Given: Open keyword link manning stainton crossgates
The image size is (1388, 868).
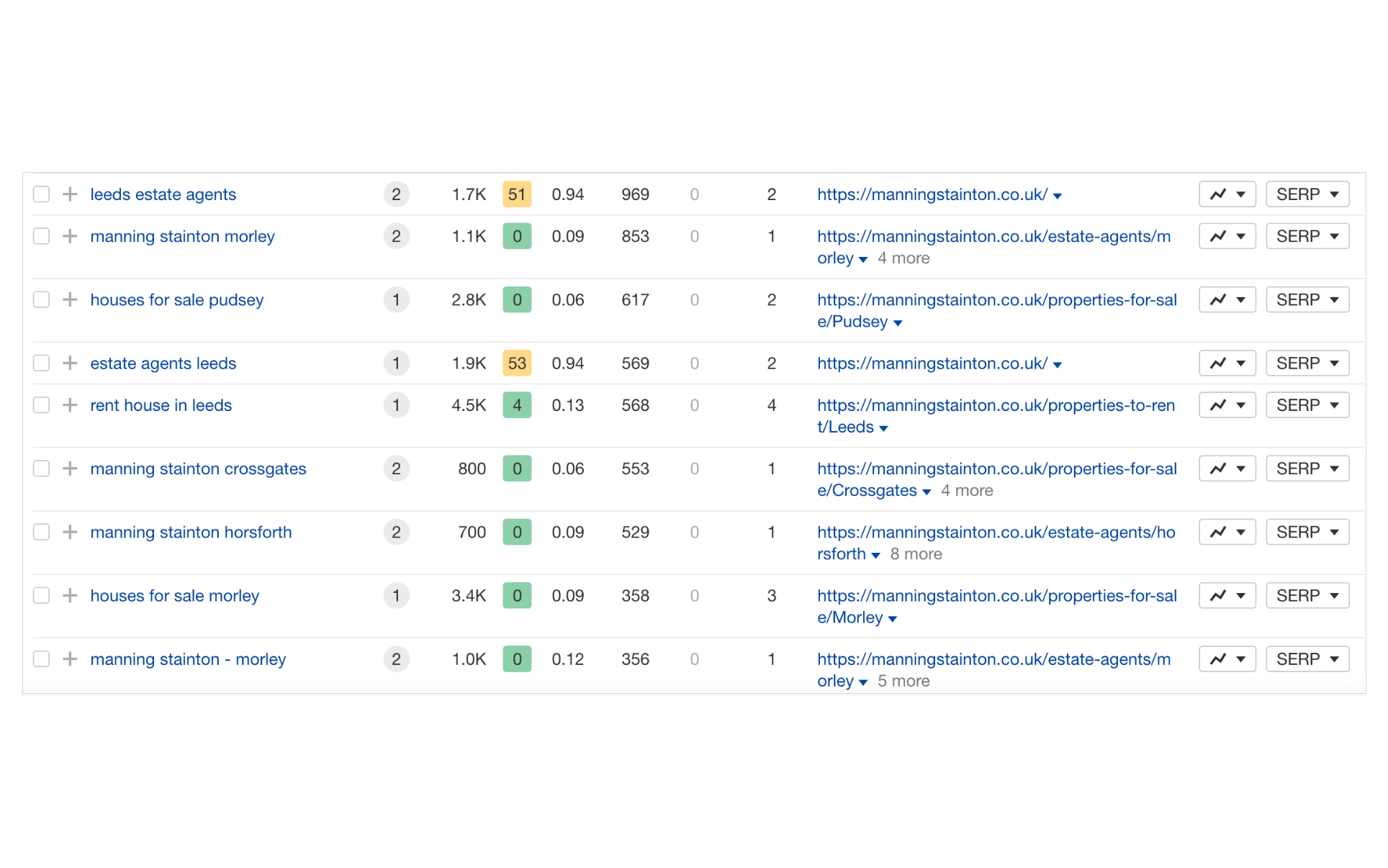Looking at the screenshot, I should coord(199,469).
